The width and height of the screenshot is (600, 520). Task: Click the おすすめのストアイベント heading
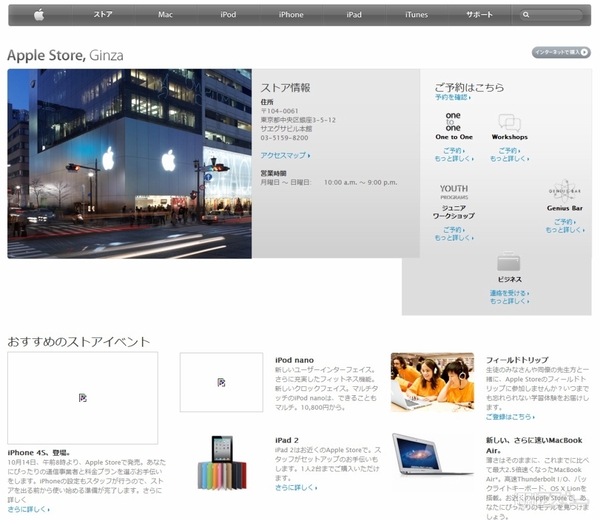click(78, 341)
